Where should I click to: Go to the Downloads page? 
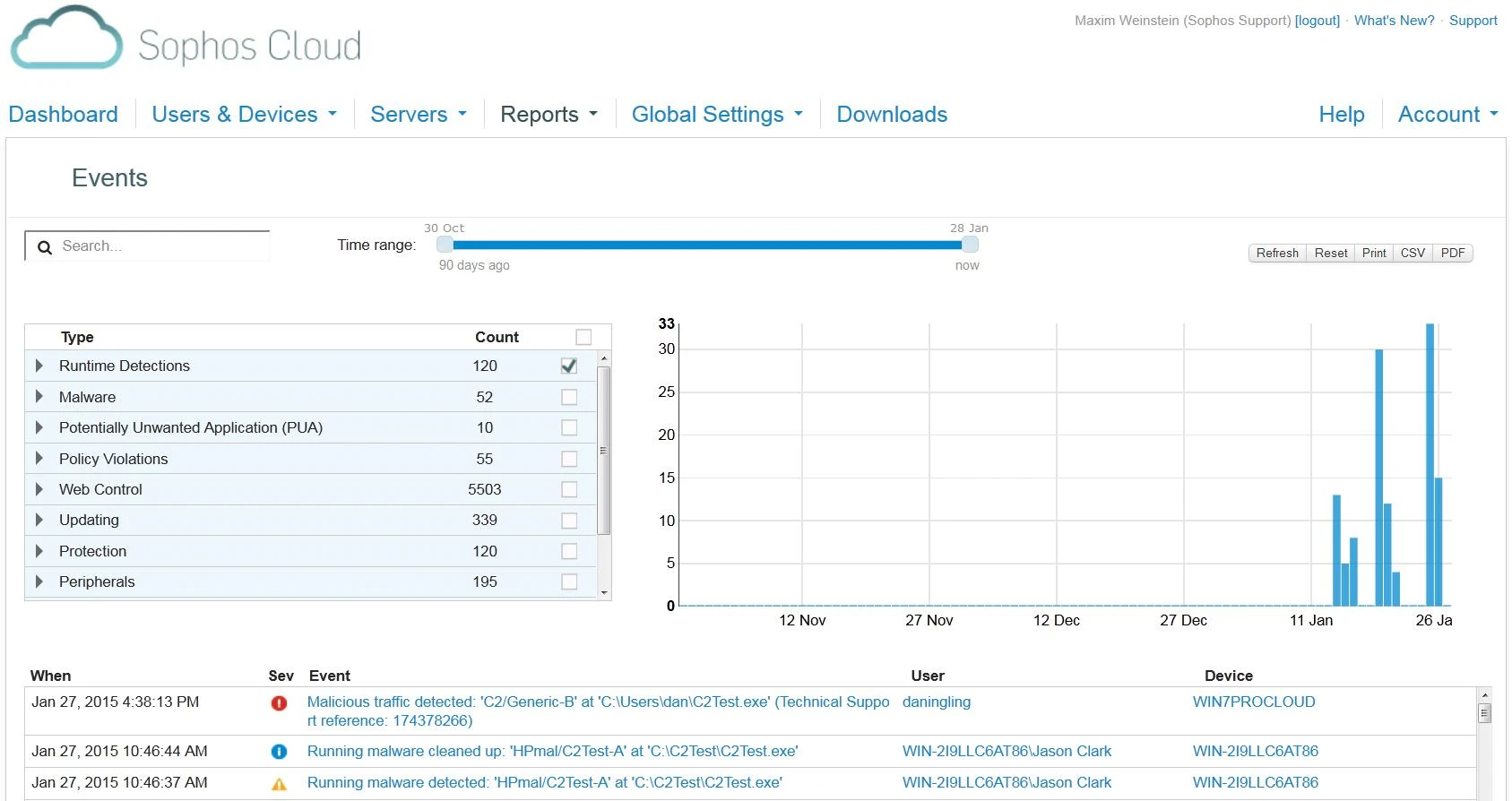click(892, 115)
